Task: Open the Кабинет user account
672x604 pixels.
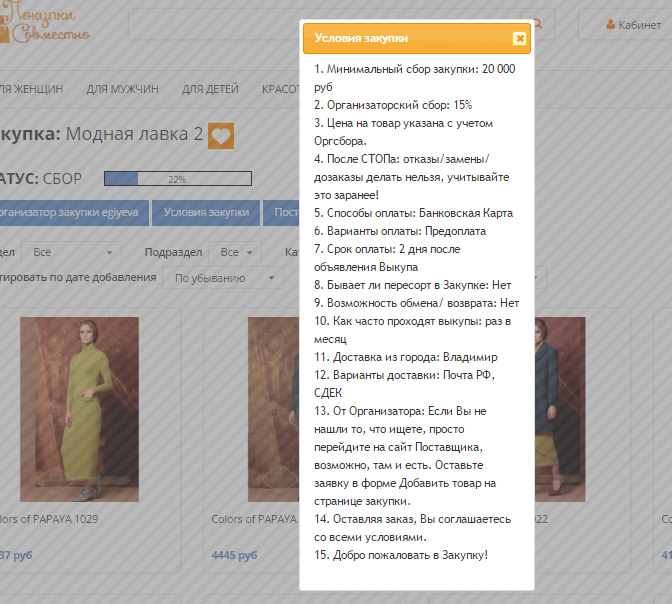Action: click(x=633, y=25)
